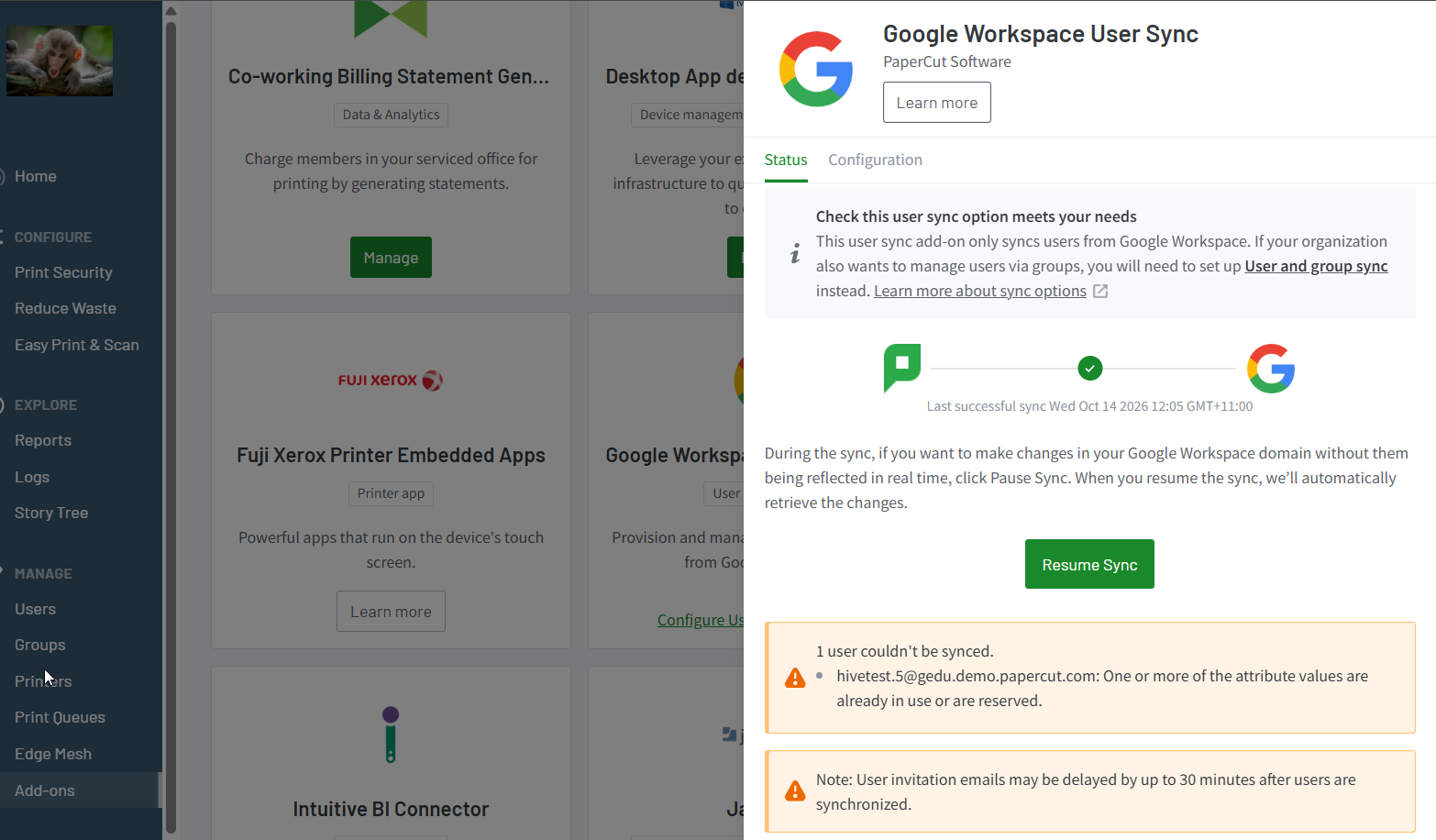
Task: Click the PaperCut Software publisher text
Action: 947,61
